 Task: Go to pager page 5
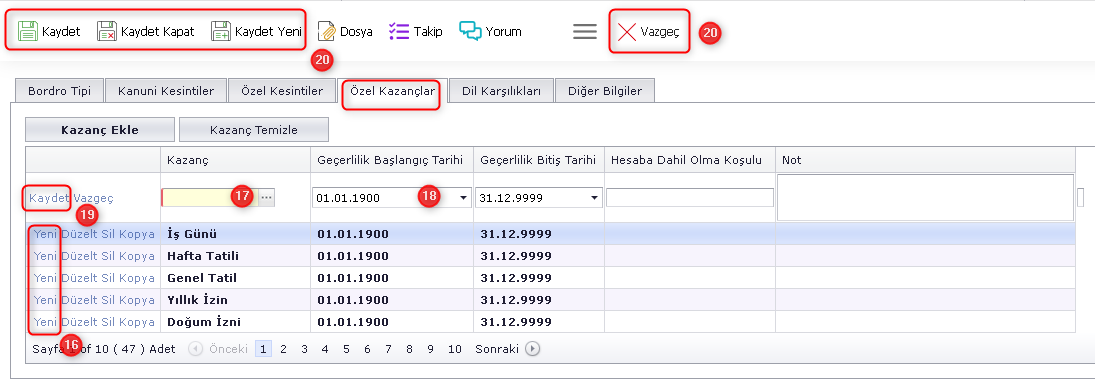coord(346,348)
